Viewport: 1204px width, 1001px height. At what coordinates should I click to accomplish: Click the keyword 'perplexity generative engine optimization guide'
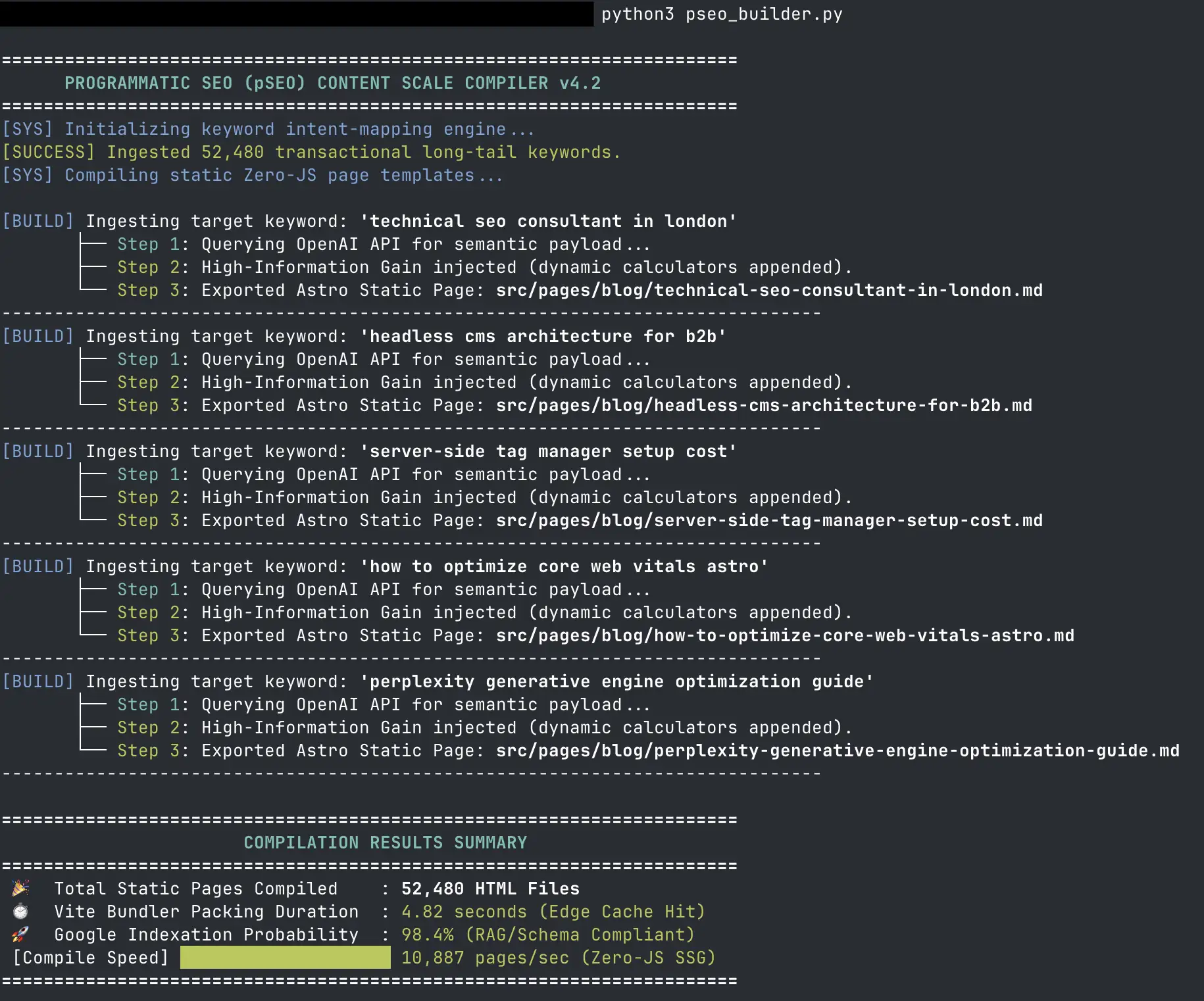click(617, 682)
